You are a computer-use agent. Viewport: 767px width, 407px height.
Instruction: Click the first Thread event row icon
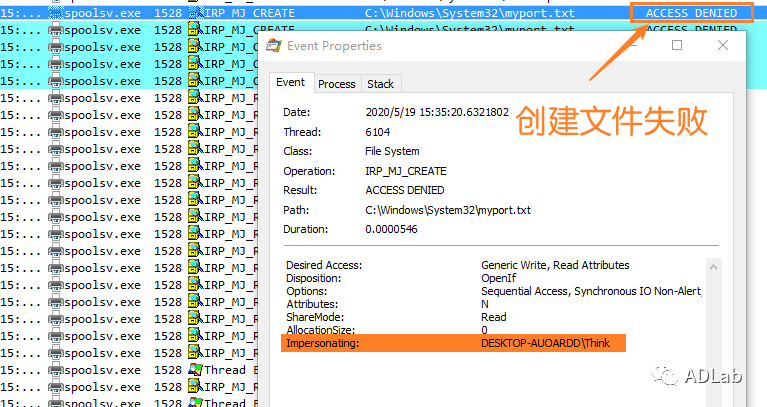195,370
